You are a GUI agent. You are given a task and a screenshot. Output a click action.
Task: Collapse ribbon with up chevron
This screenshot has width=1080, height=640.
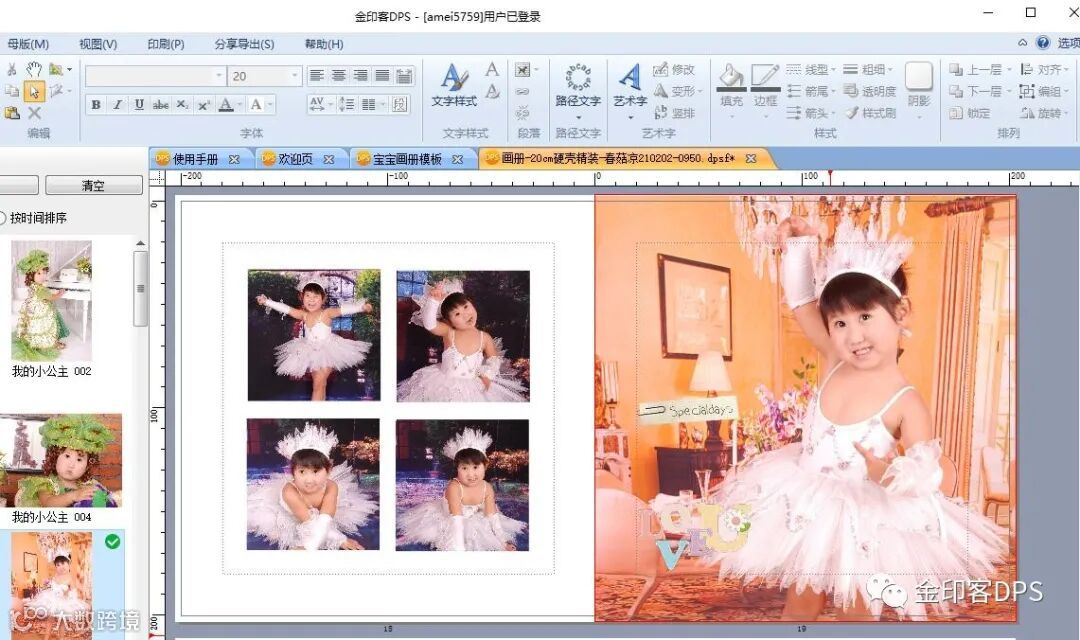(1023, 43)
